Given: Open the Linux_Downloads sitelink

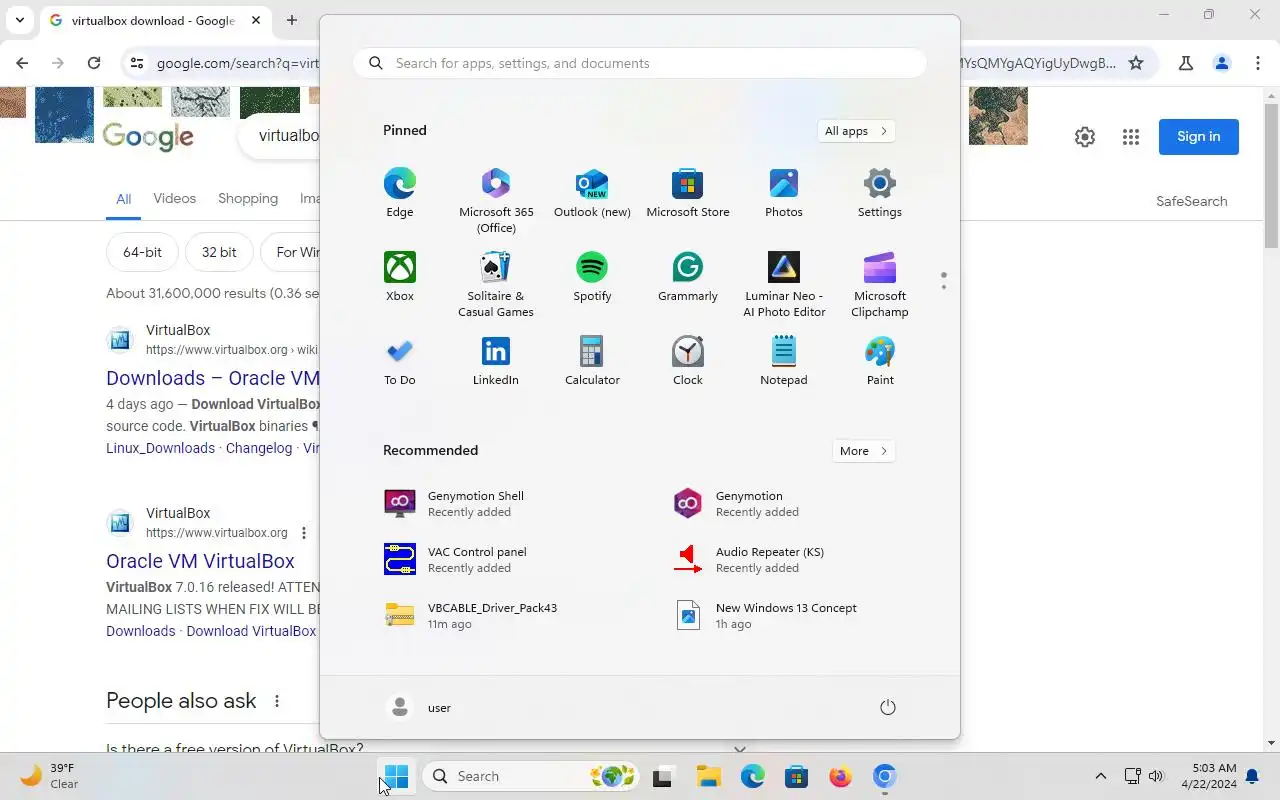Looking at the screenshot, I should pos(160,448).
